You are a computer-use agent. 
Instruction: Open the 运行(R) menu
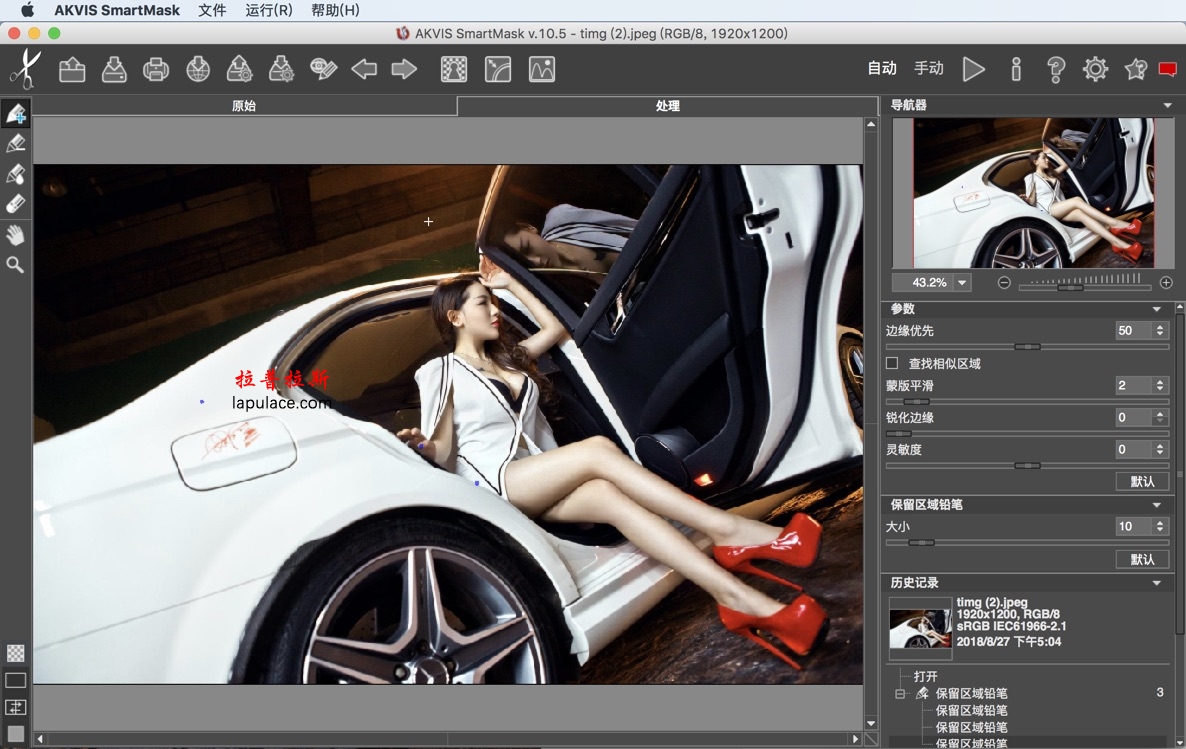coord(268,11)
